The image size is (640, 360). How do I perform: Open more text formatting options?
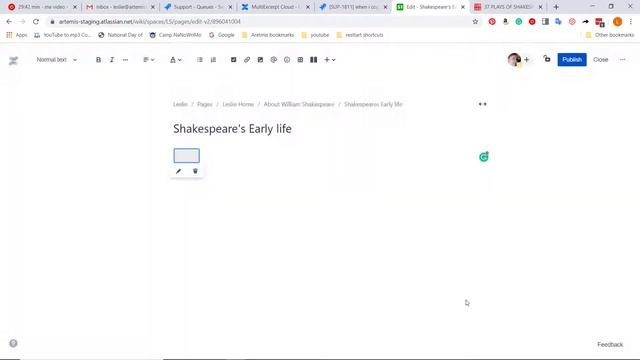click(125, 60)
